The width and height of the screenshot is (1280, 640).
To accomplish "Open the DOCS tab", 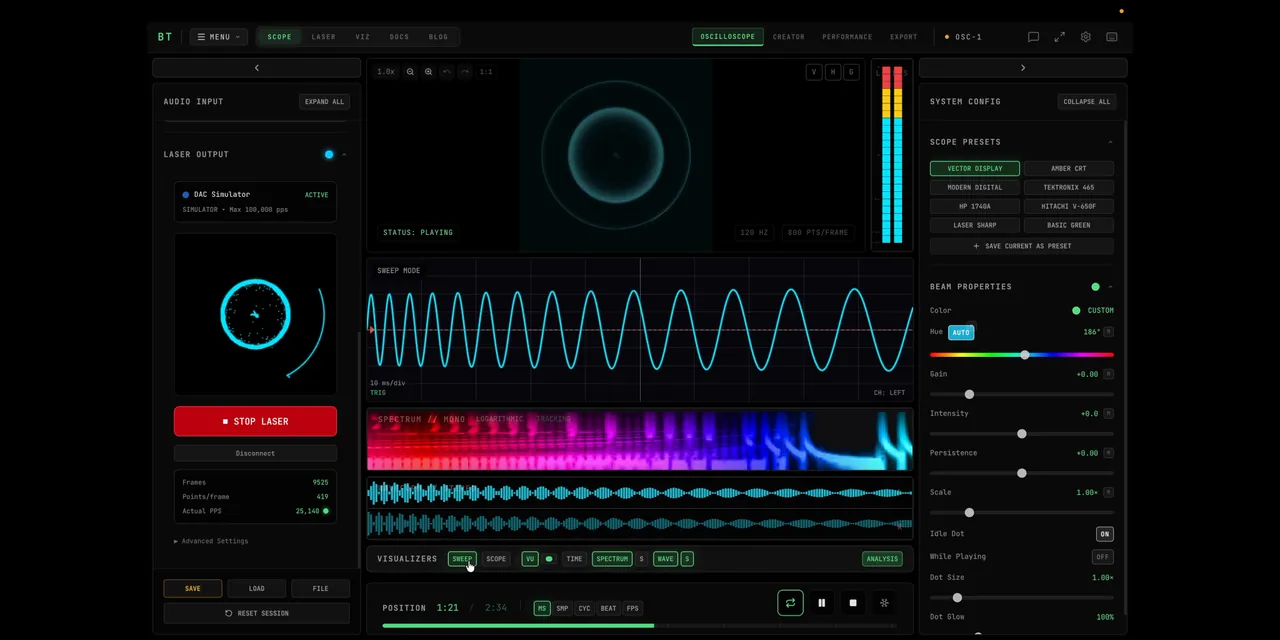I will click(399, 37).
